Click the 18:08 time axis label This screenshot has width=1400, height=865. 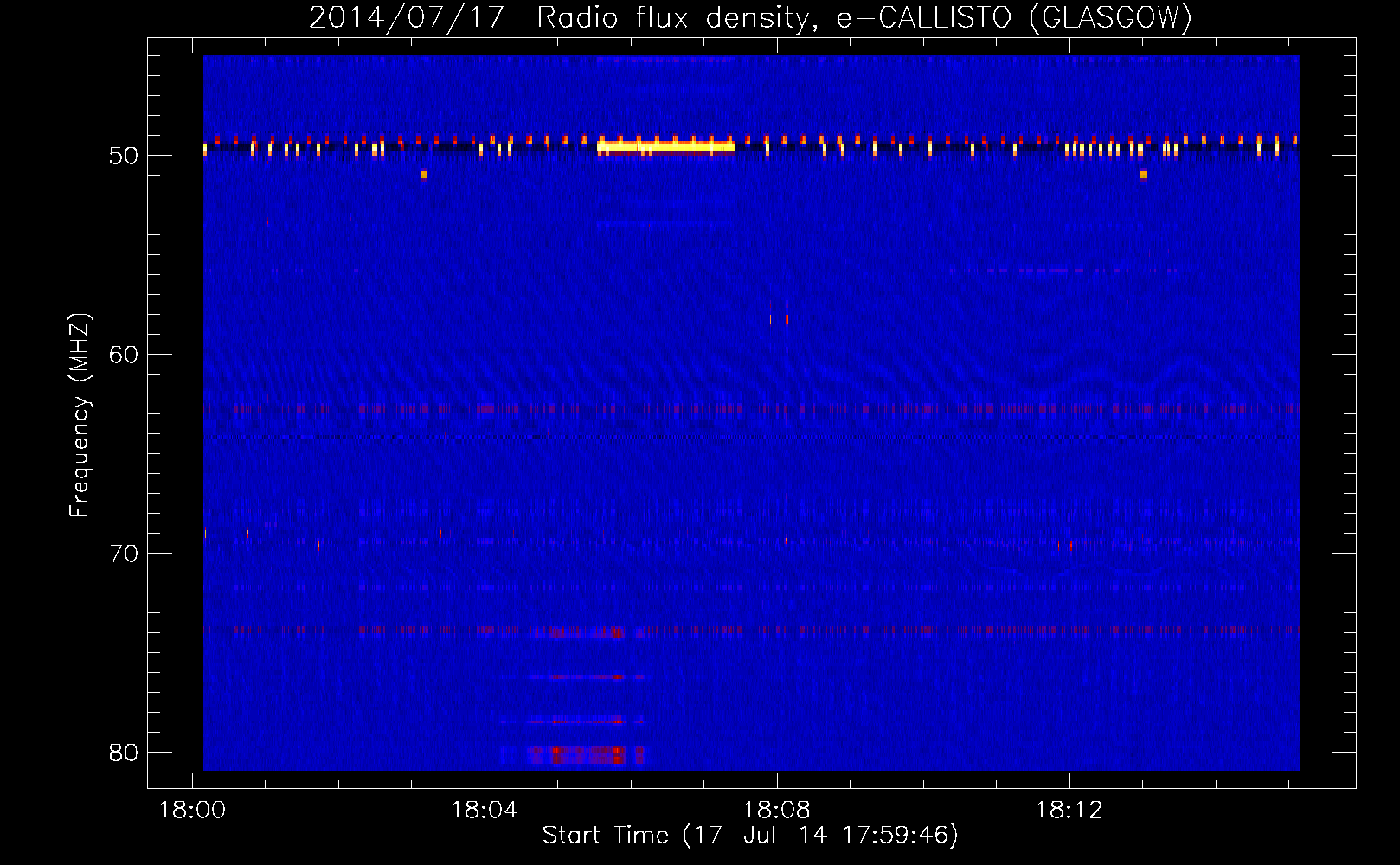(777, 811)
